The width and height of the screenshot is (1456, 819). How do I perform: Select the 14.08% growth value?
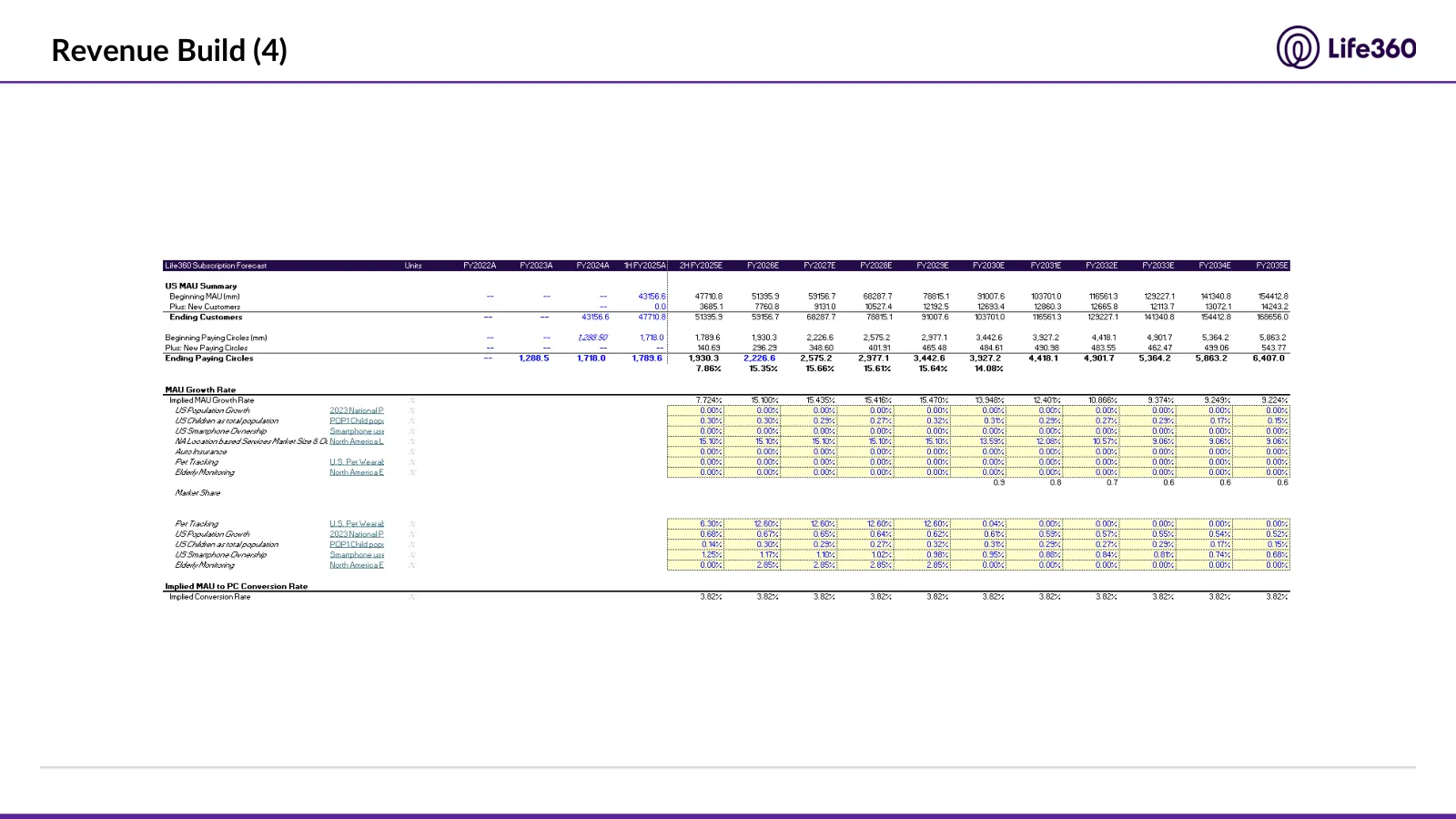pyautogui.click(x=989, y=369)
